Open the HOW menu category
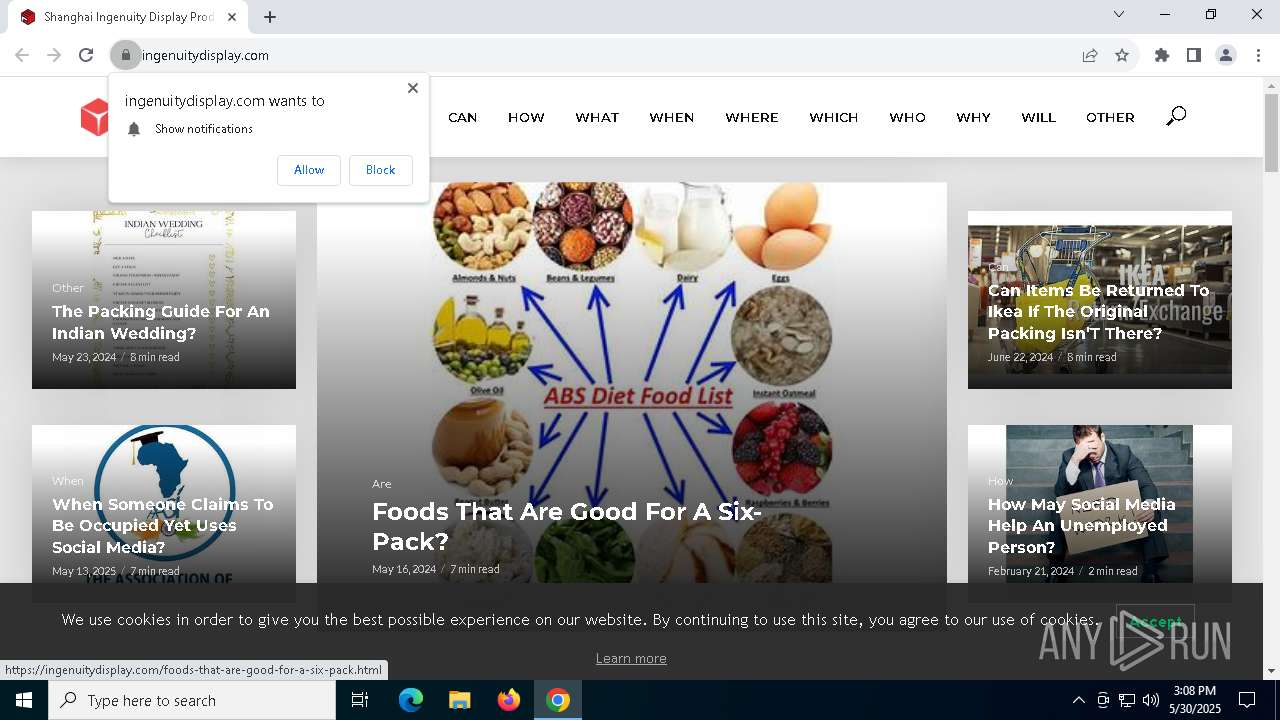Image resolution: width=1280 pixels, height=720 pixels. (526, 117)
